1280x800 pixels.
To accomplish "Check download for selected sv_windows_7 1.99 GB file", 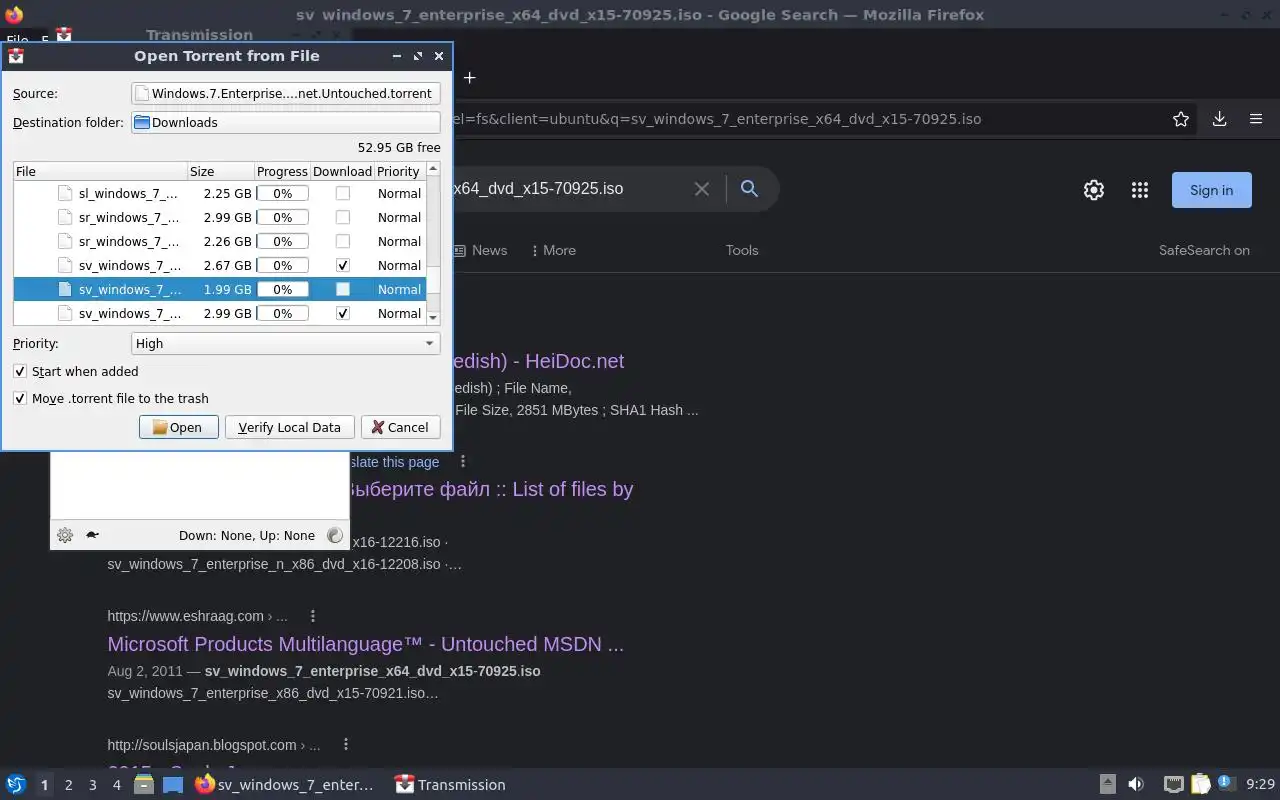I will coord(343,289).
